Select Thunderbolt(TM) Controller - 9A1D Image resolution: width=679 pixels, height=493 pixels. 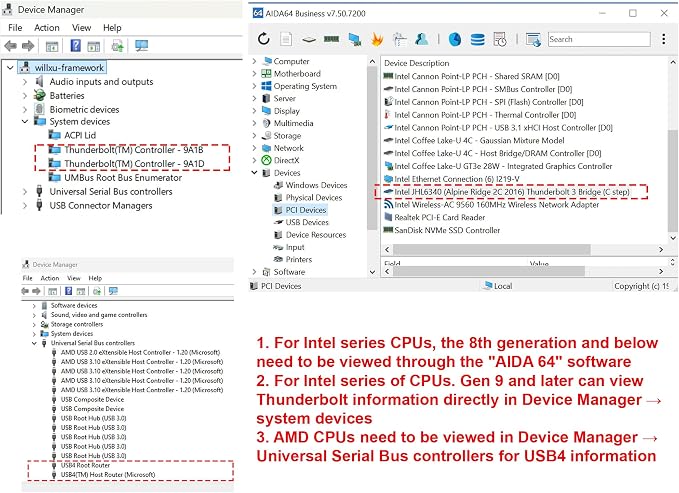pos(134,164)
